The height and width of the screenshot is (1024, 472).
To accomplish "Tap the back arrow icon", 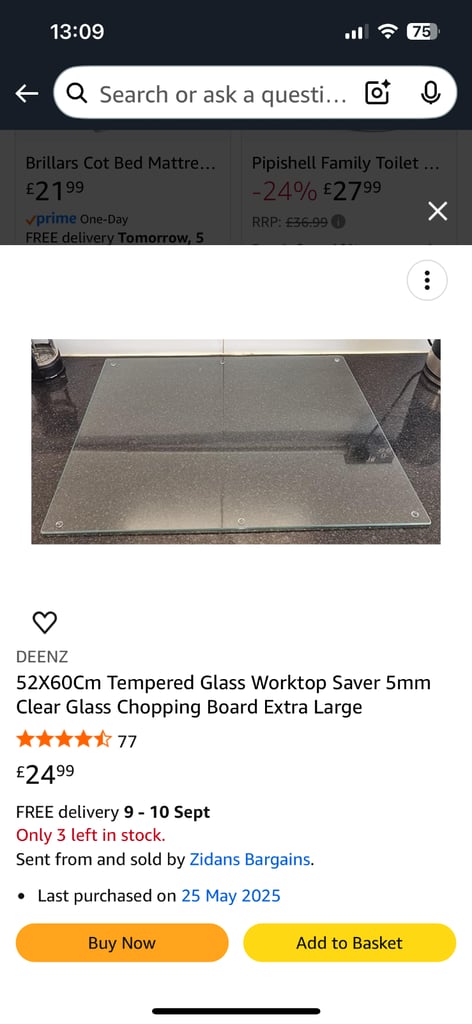I will [x=27, y=94].
